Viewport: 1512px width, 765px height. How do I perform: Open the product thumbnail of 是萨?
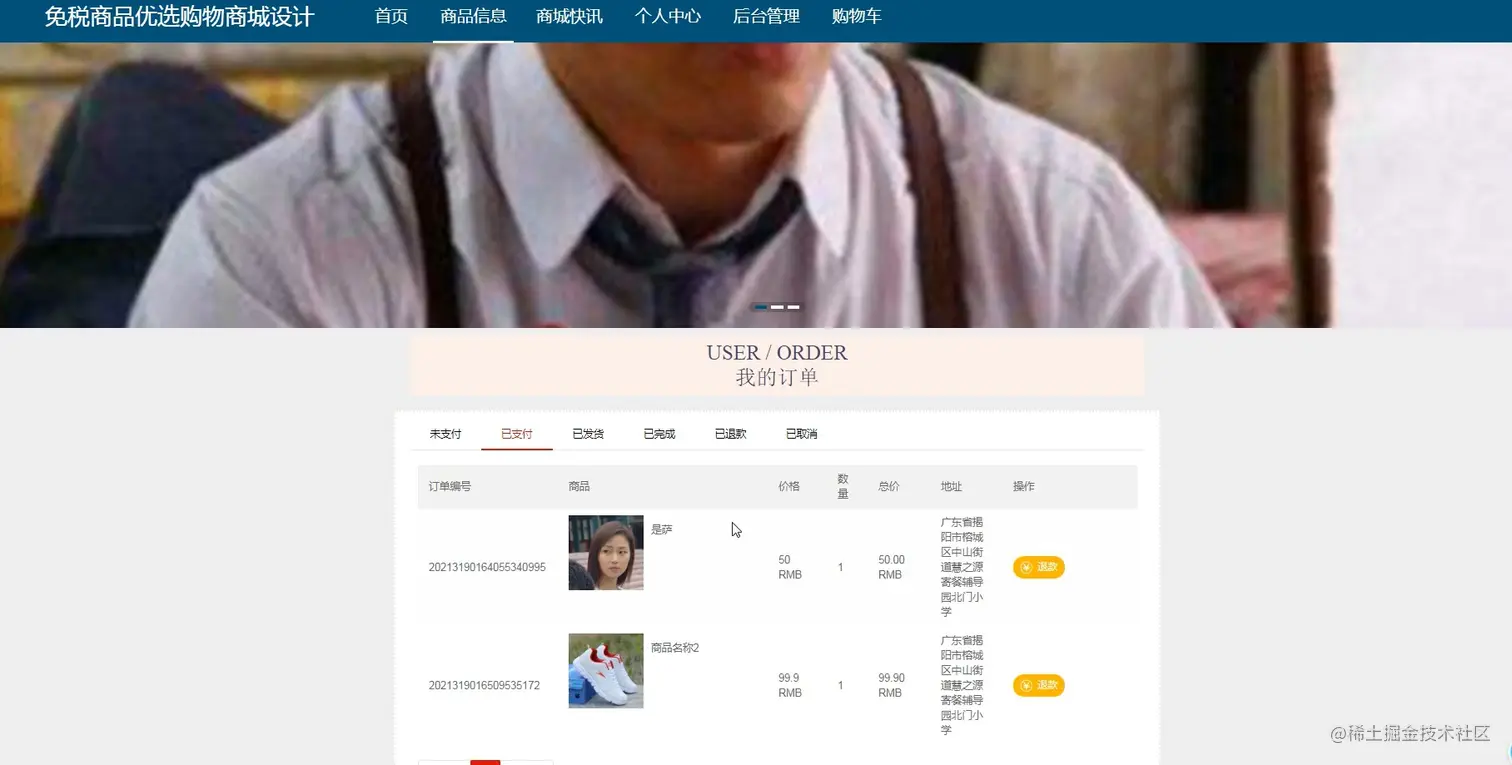[606, 552]
